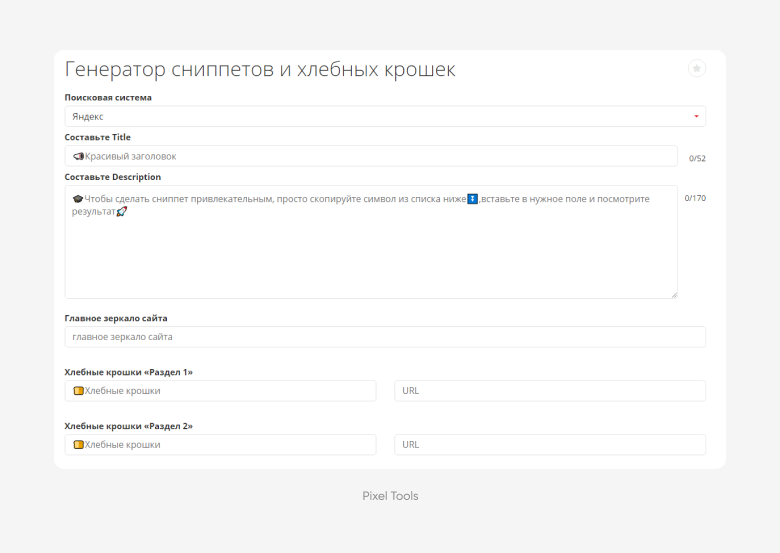Click inside the Description text area
Screen dimensions: 780x553
pyautogui.click(x=371, y=242)
